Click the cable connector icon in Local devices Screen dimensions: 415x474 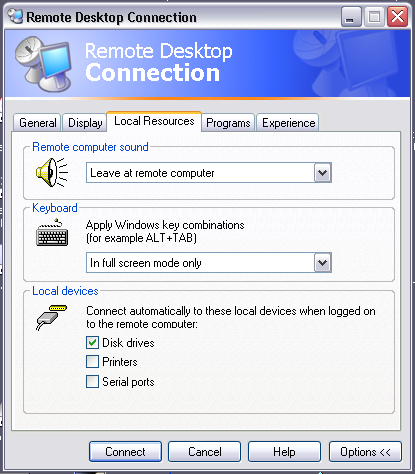[x=51, y=317]
